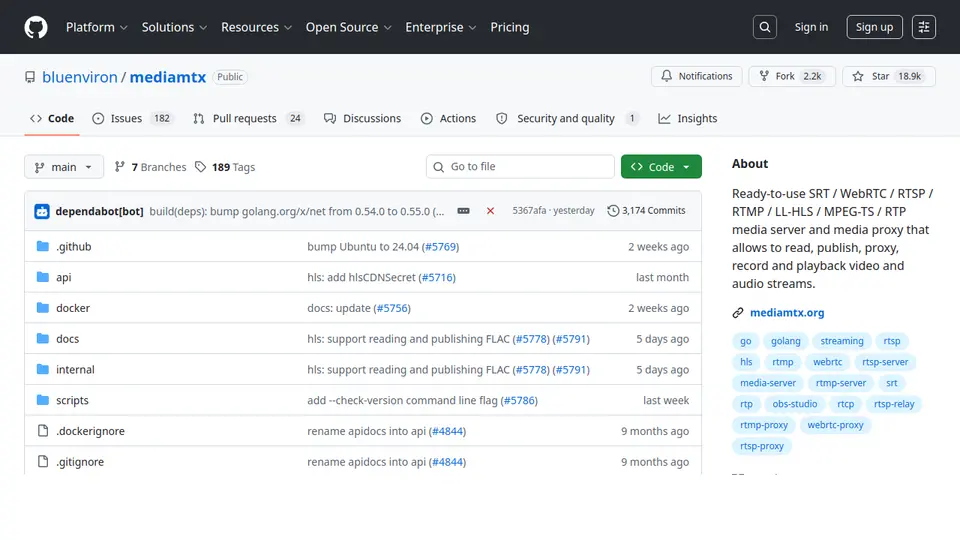Screen dimensions: 960x540
Task: Open the .dockerignore file
Action: (x=90, y=431)
